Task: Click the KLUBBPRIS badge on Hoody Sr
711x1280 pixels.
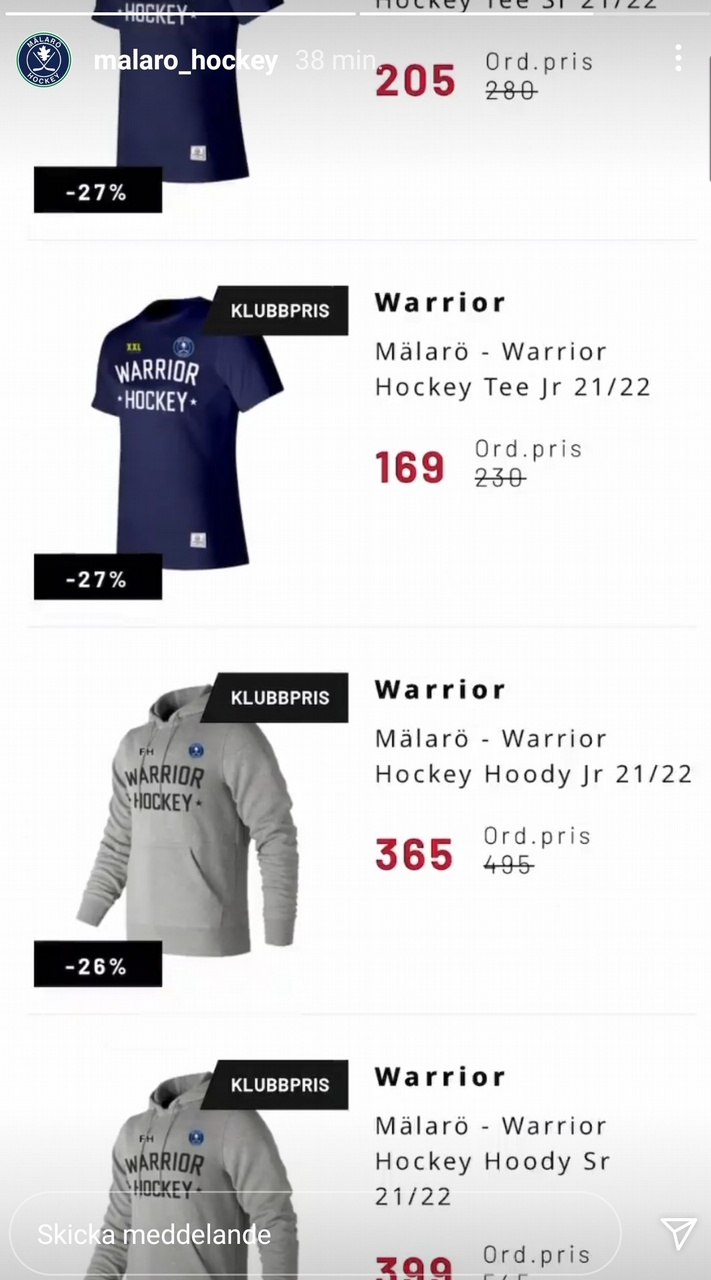Action: click(x=279, y=1085)
